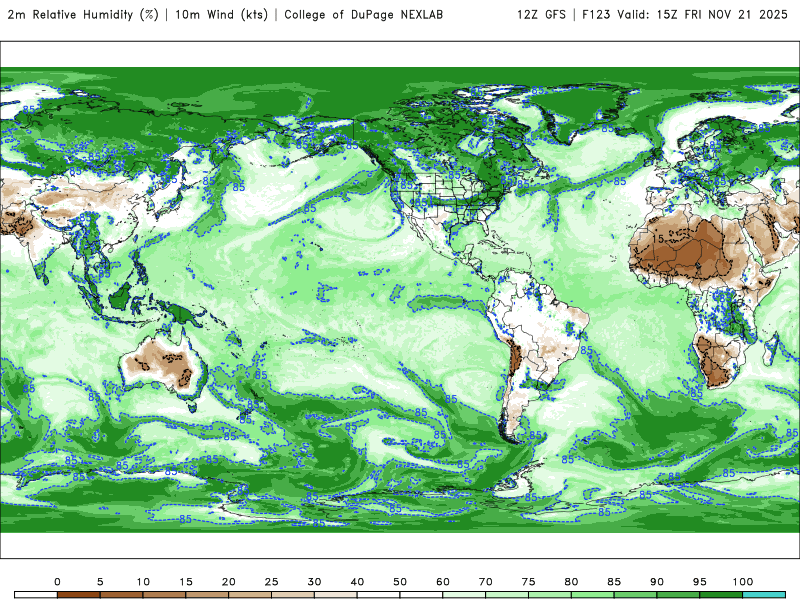Click the dark green 95–100 legend swatch
This screenshot has width=800, height=600.
(x=721, y=595)
